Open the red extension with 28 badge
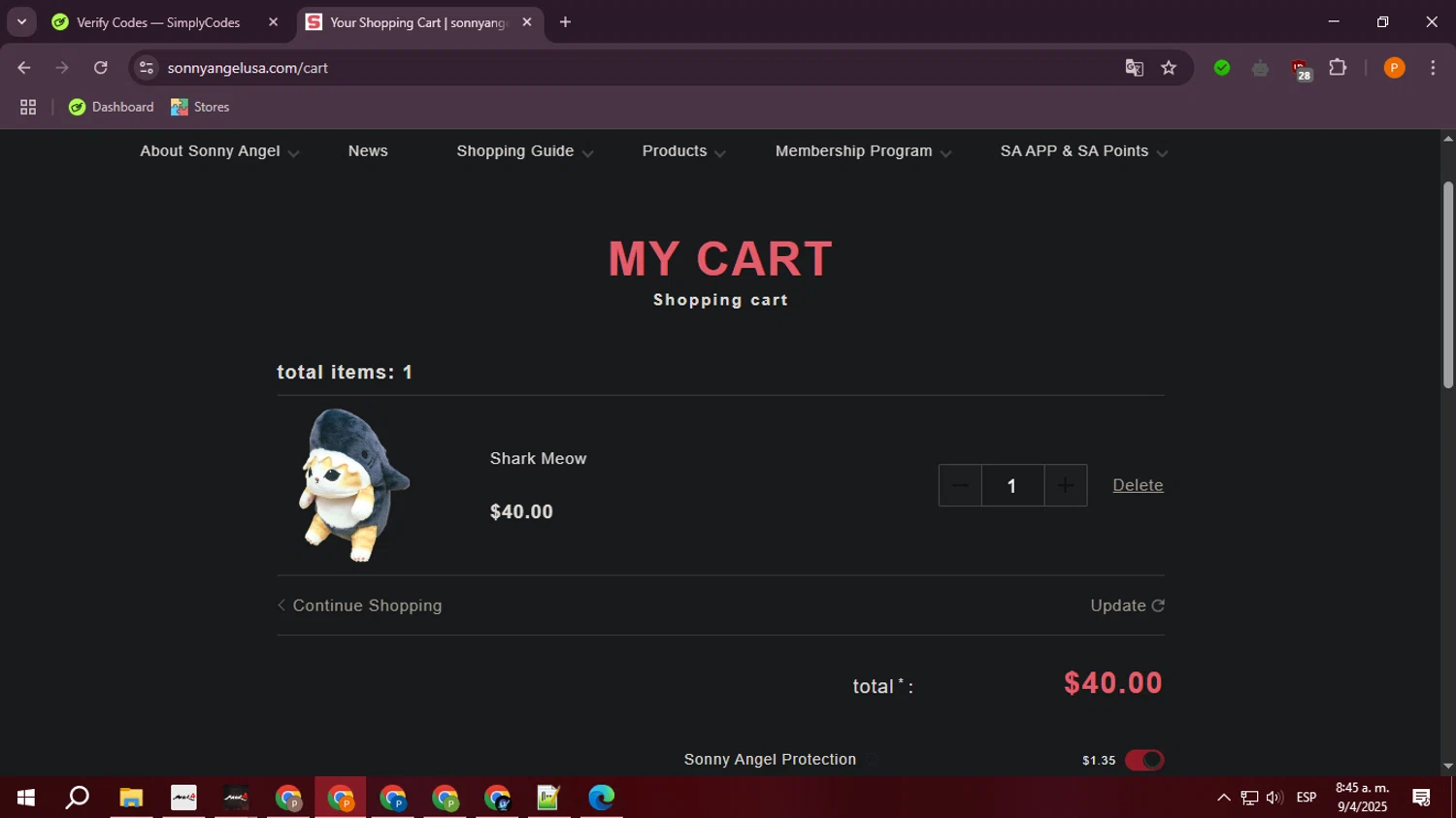1456x818 pixels. [1301, 69]
